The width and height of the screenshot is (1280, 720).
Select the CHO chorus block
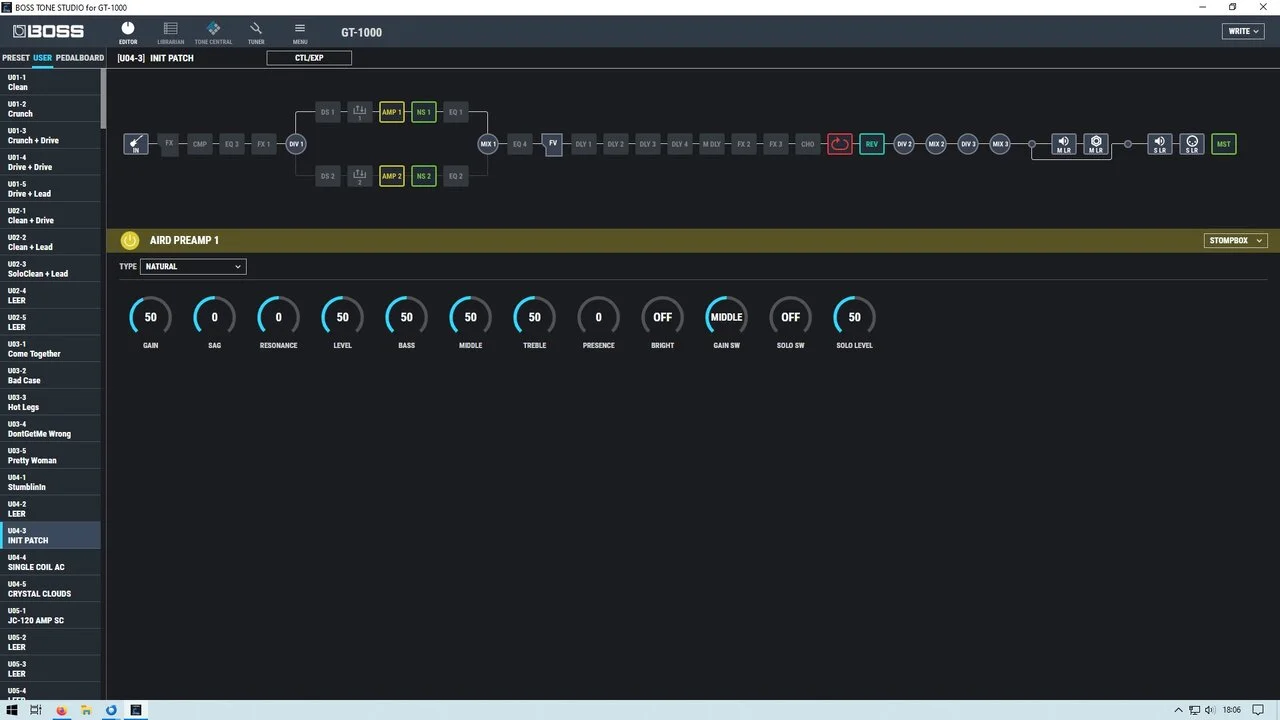pos(807,143)
